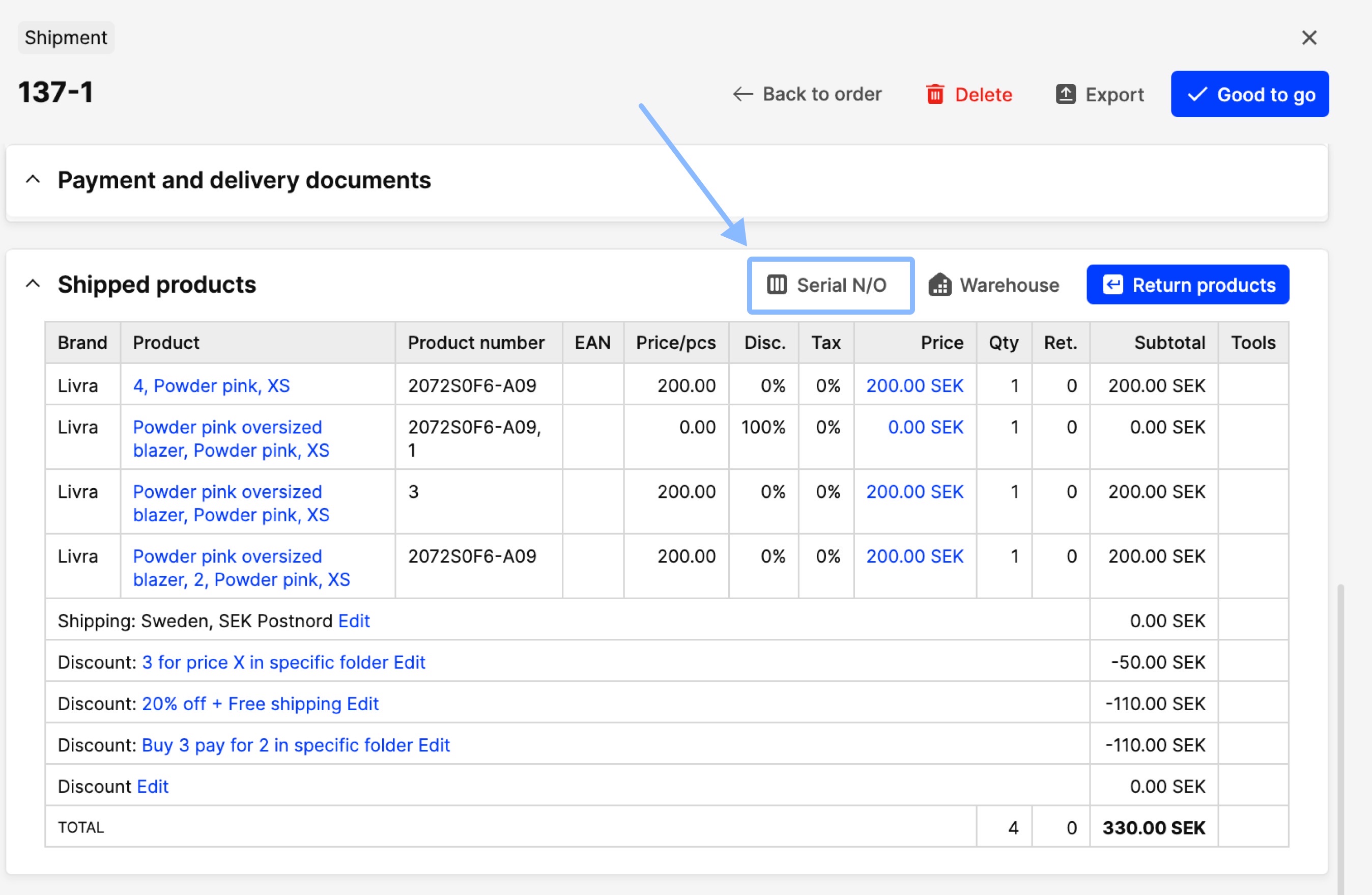
Task: Open Warehouse options
Action: tap(994, 285)
